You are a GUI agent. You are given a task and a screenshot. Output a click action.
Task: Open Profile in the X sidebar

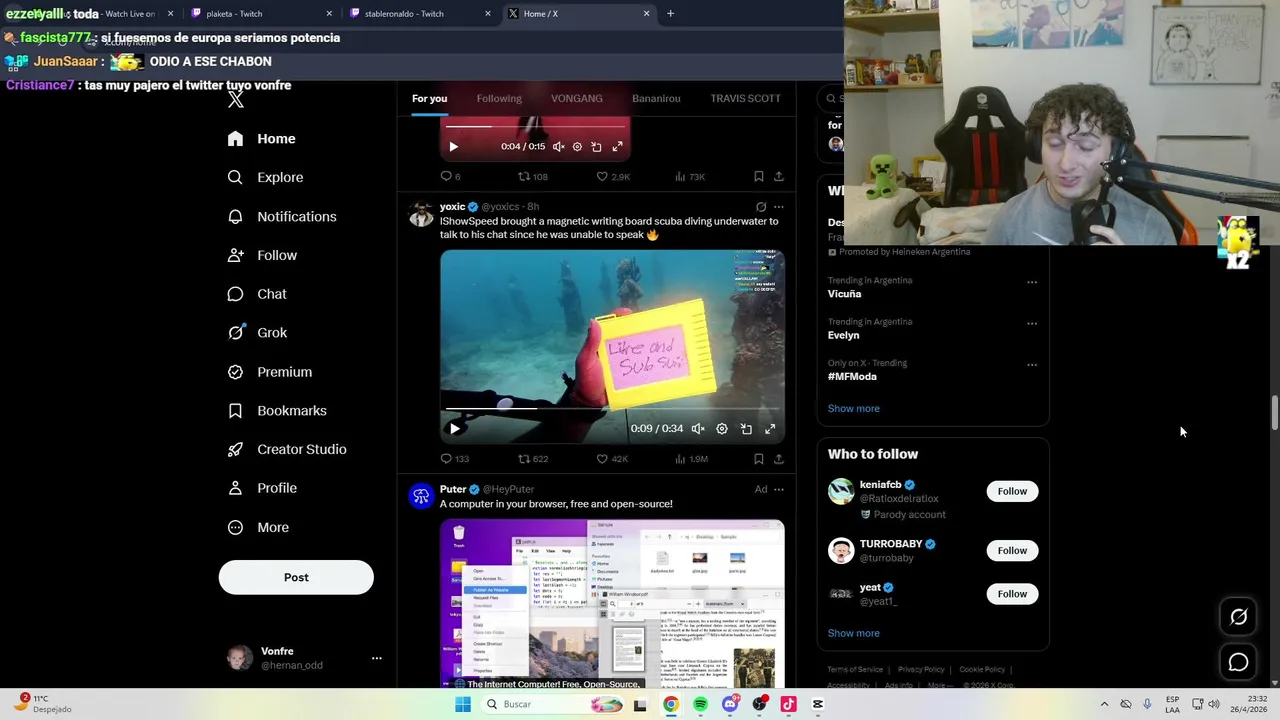point(262,488)
